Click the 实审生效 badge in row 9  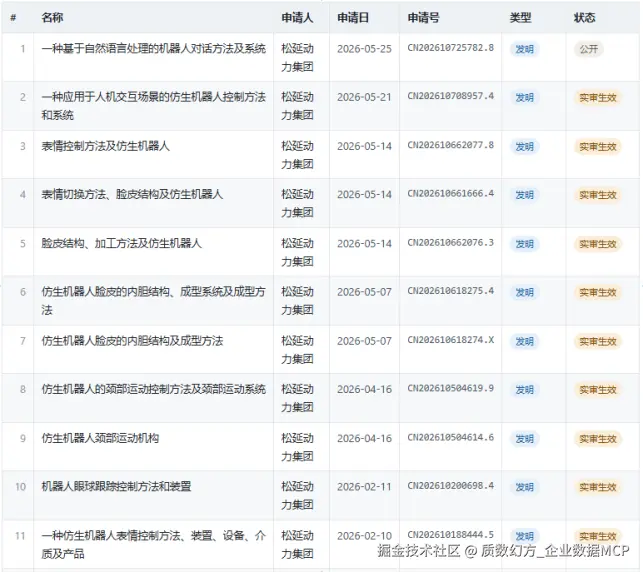click(x=598, y=439)
